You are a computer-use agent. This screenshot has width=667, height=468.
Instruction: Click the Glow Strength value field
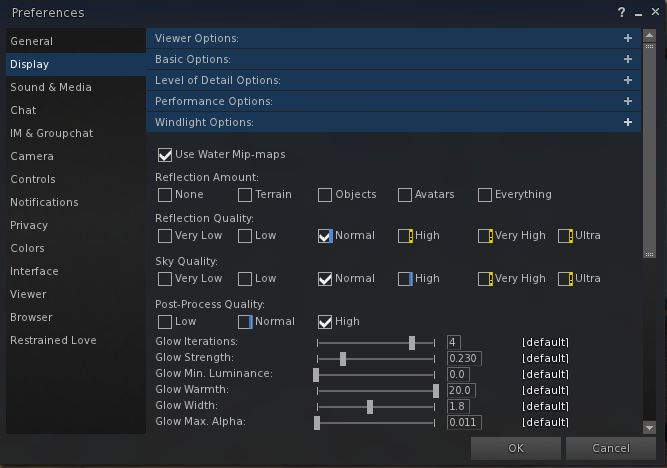coord(464,358)
